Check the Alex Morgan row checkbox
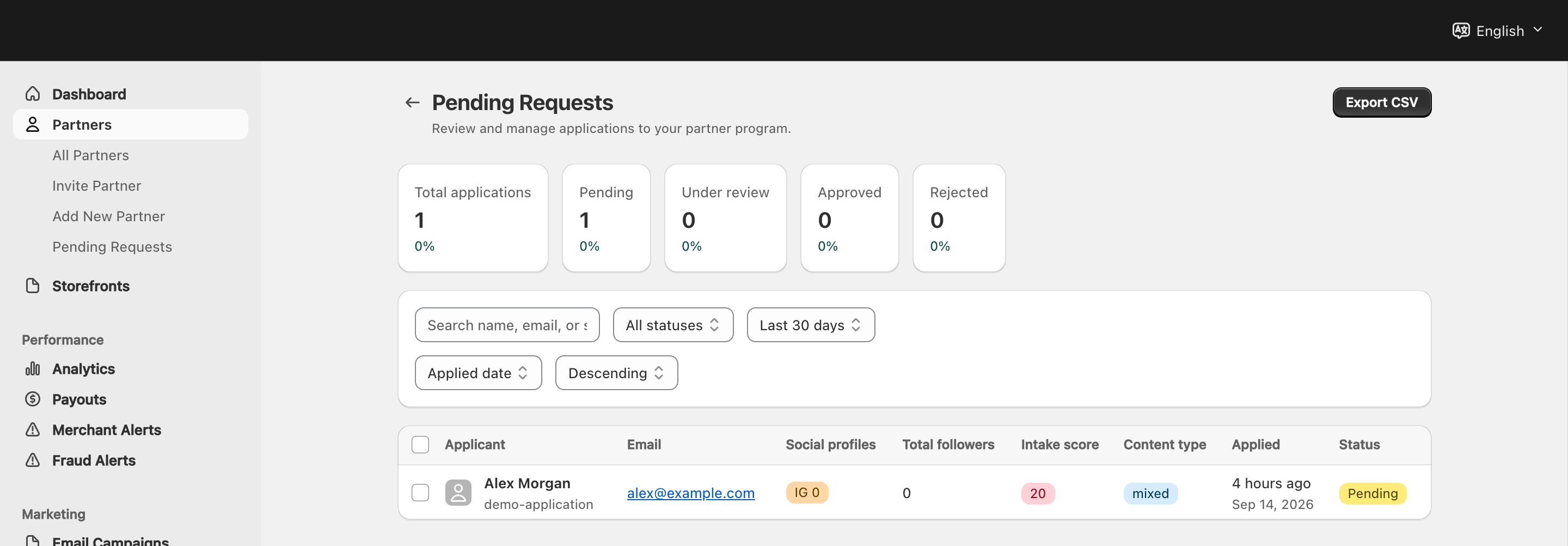 click(420, 493)
